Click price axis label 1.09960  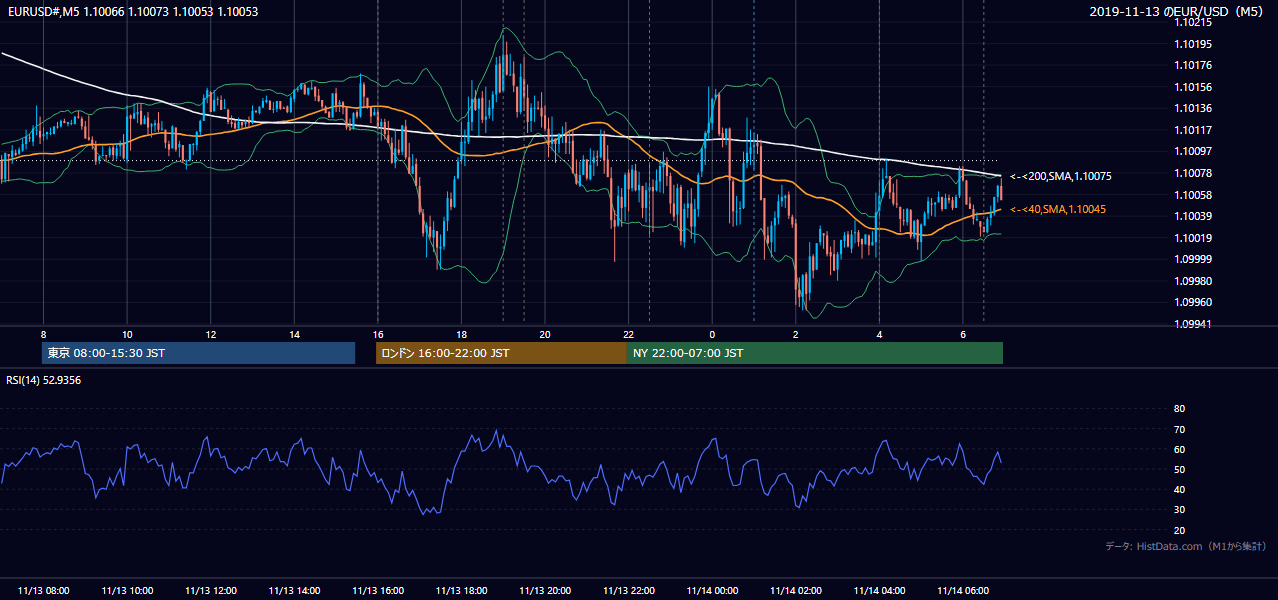click(1194, 302)
